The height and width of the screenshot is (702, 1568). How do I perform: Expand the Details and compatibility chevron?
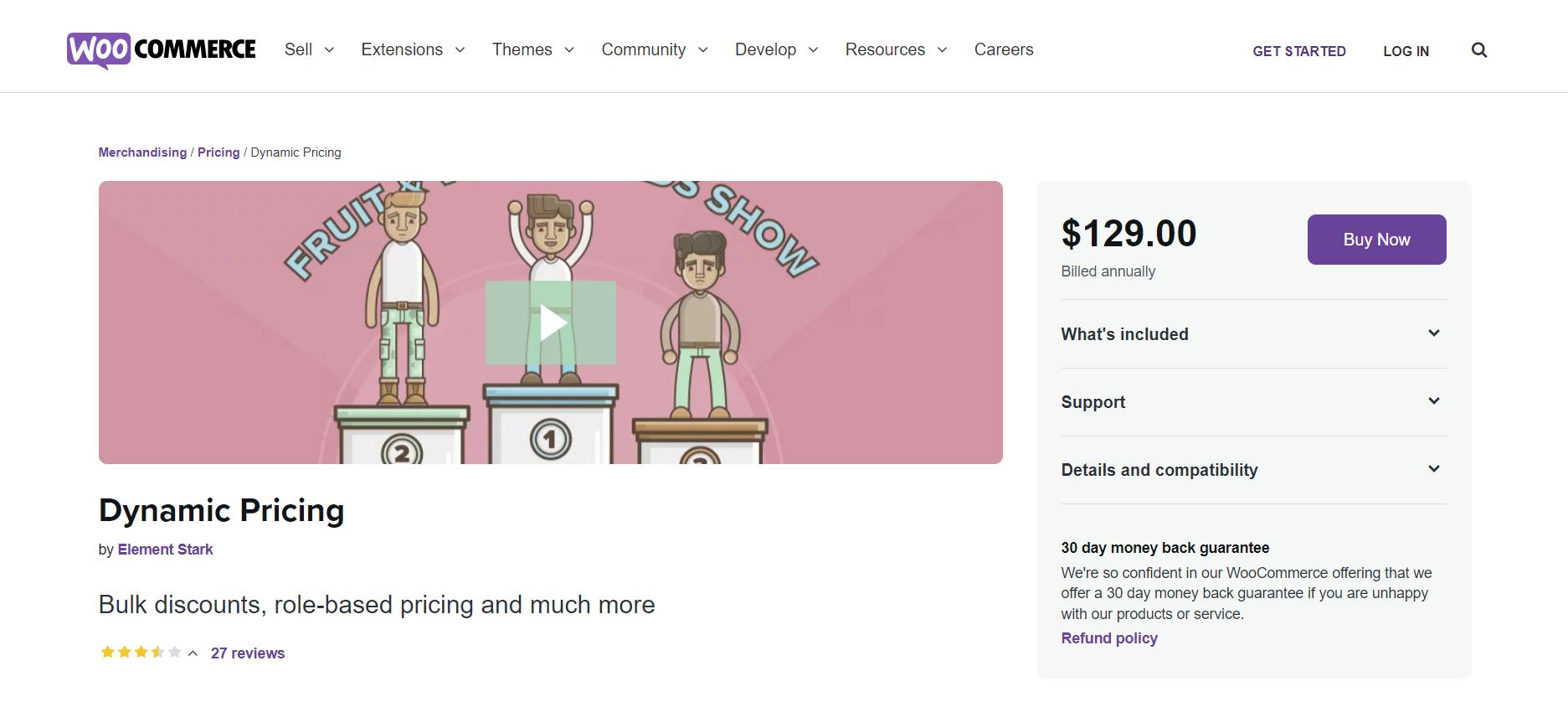tap(1434, 469)
